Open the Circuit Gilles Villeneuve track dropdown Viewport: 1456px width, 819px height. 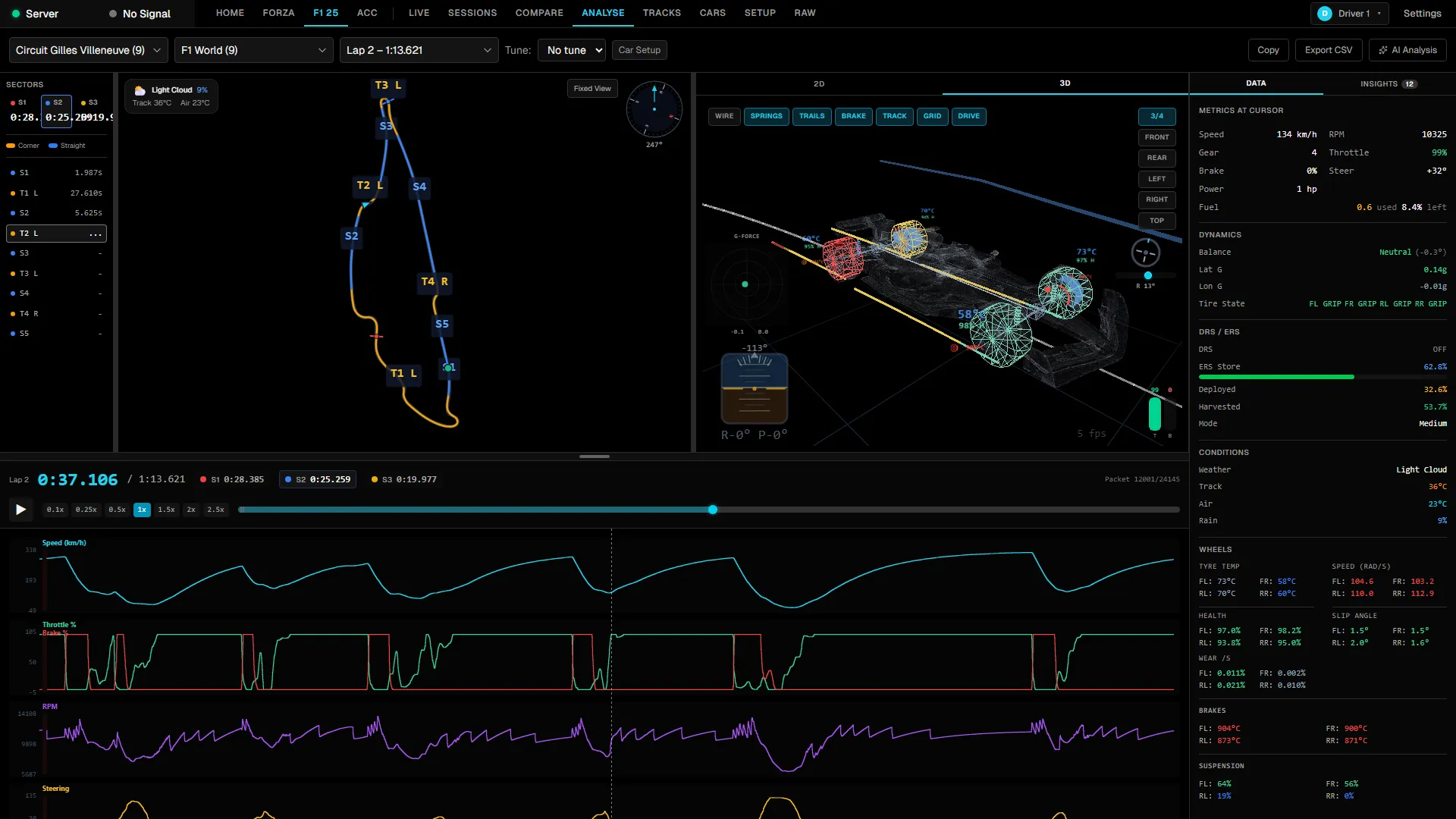[89, 50]
